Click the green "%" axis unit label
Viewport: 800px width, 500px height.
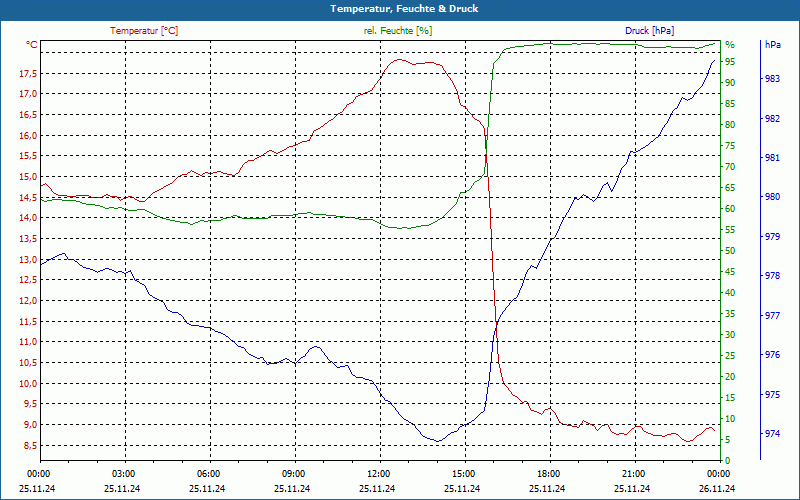[730, 45]
